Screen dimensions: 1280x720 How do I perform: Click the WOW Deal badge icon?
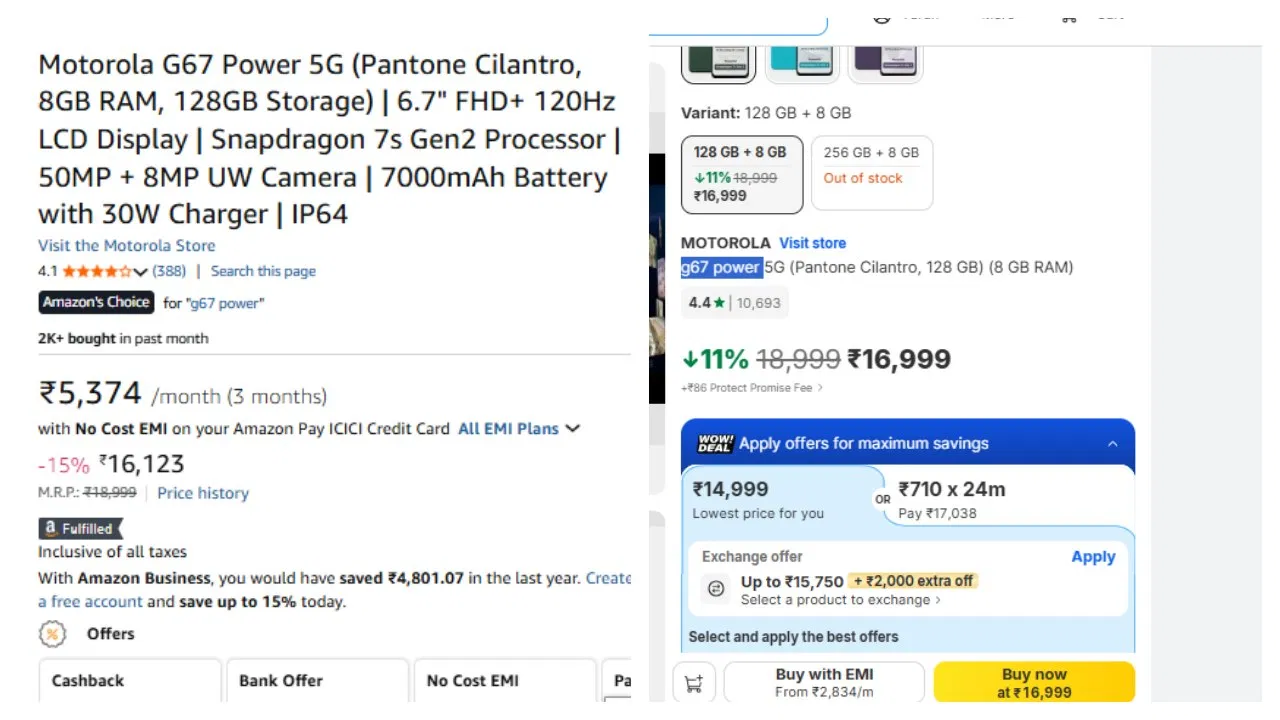click(x=713, y=442)
